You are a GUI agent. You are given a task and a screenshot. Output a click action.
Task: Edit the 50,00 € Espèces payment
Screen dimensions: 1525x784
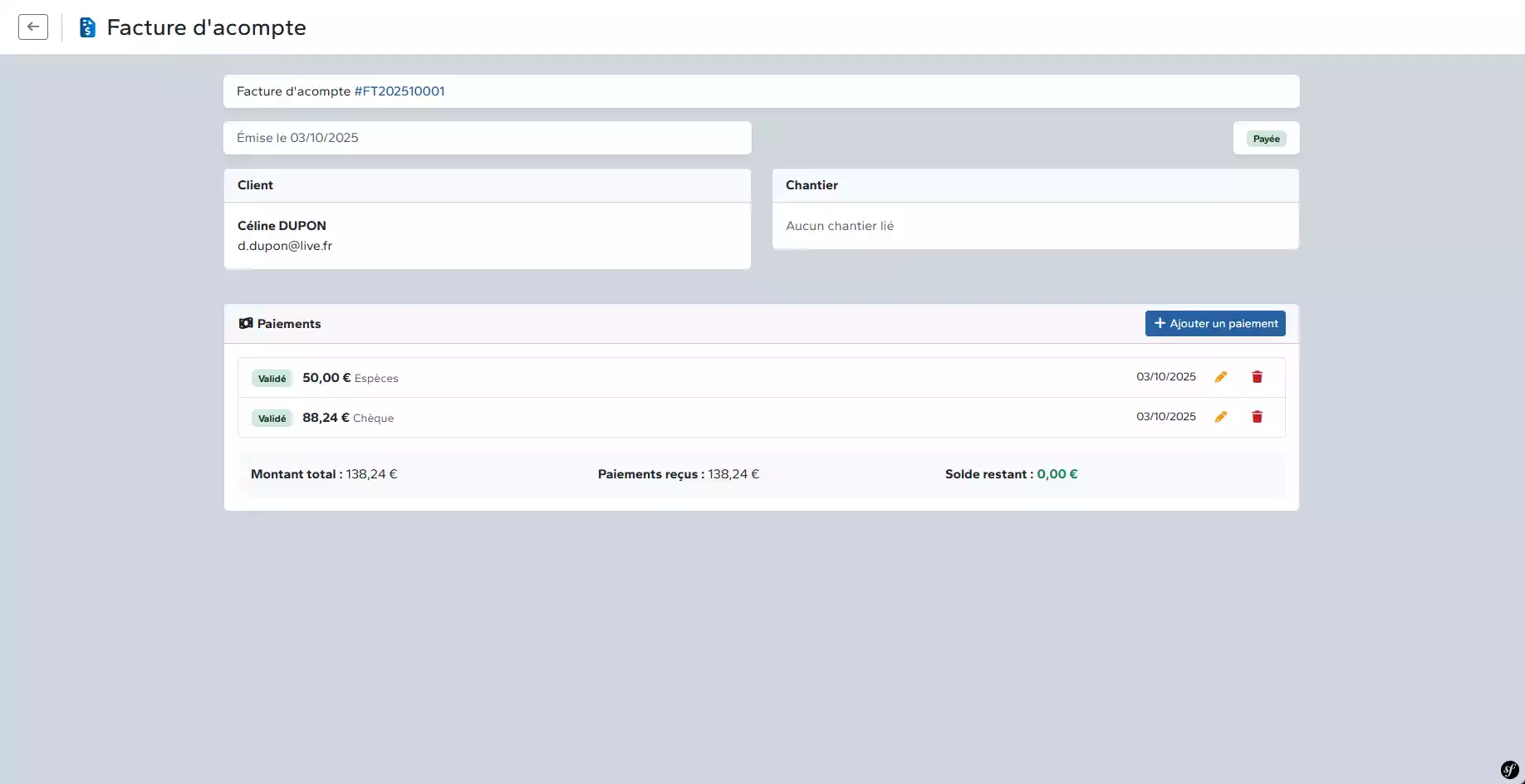(1220, 377)
